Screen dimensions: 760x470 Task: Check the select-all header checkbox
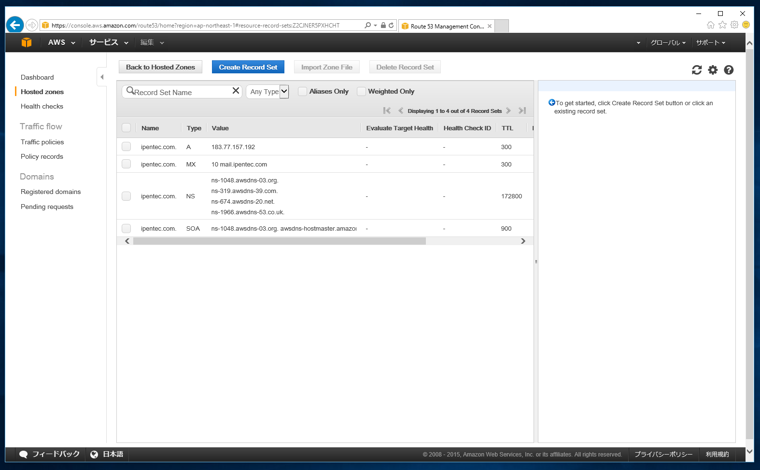pos(126,128)
